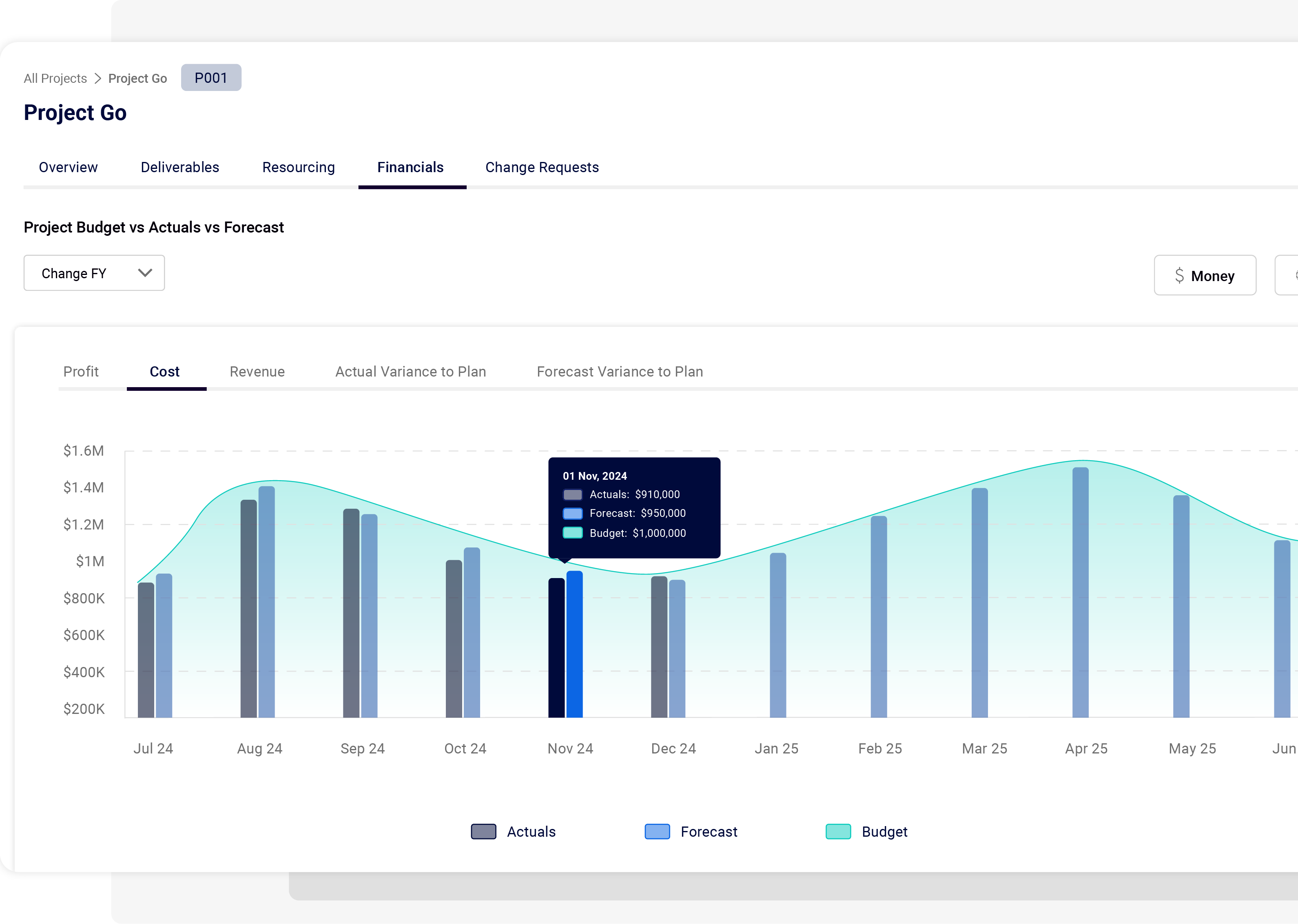Screen dimensions: 1298x924
Task: Click the P001 project code badge
Action: (x=211, y=78)
